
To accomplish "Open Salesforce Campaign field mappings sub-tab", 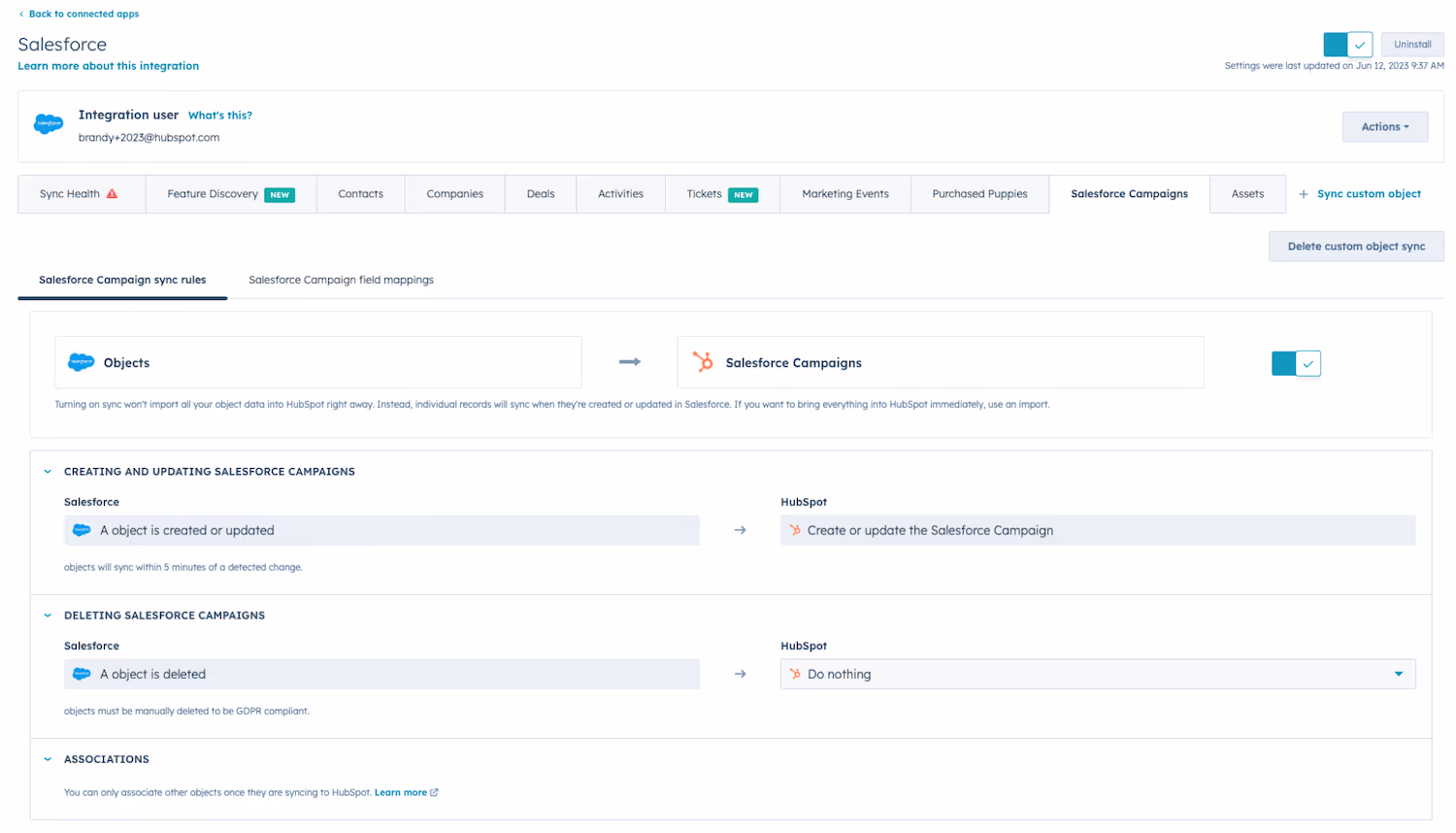I will point(341,280).
